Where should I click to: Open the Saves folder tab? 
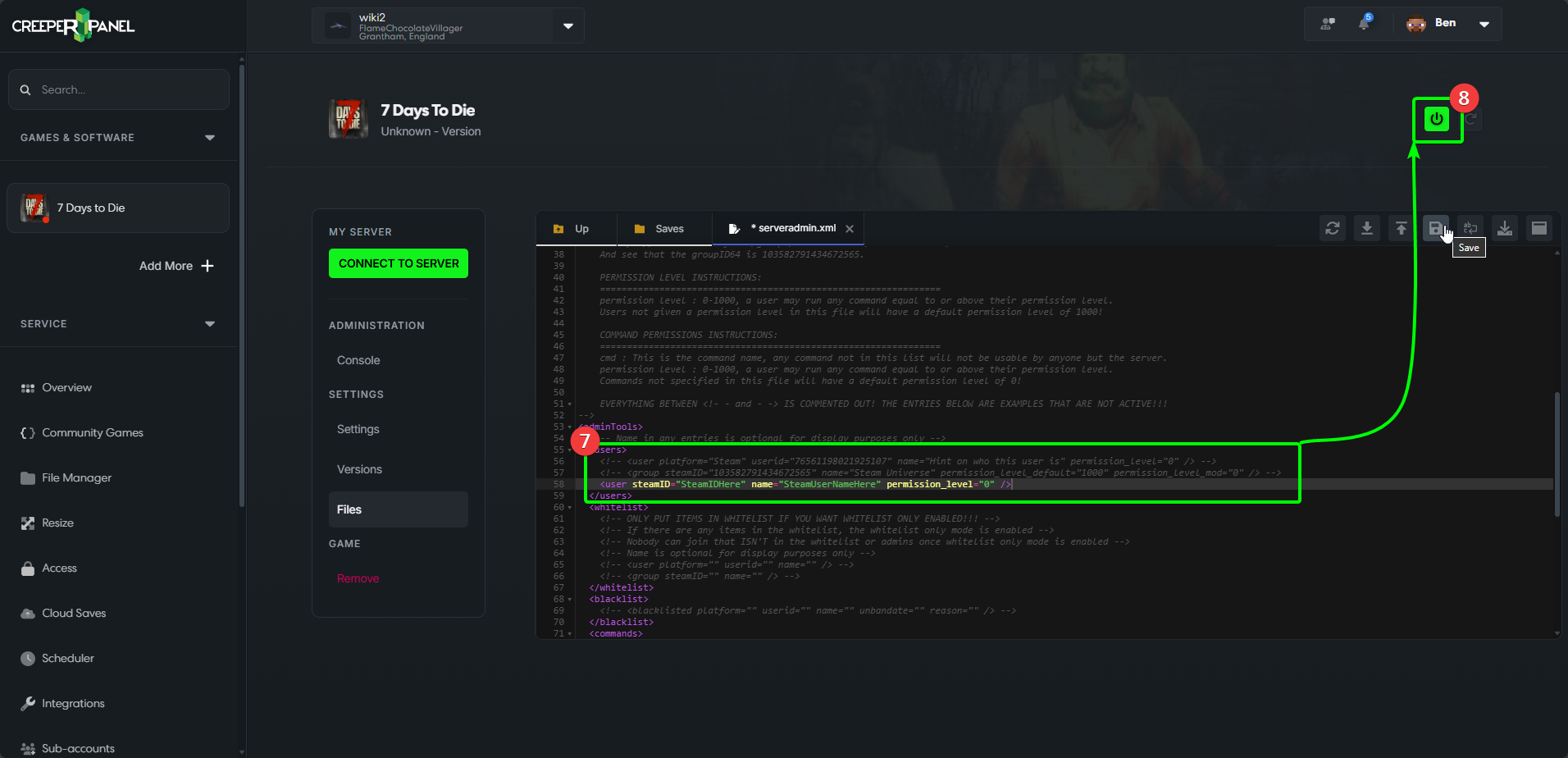point(659,229)
